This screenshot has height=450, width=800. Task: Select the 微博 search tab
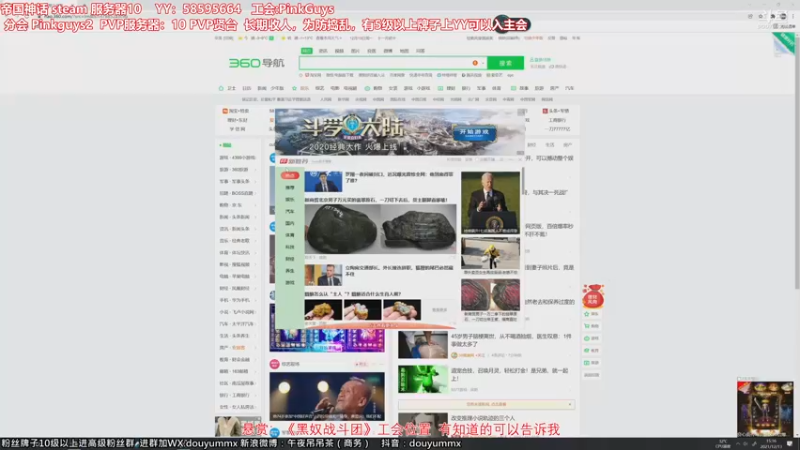[388, 51]
